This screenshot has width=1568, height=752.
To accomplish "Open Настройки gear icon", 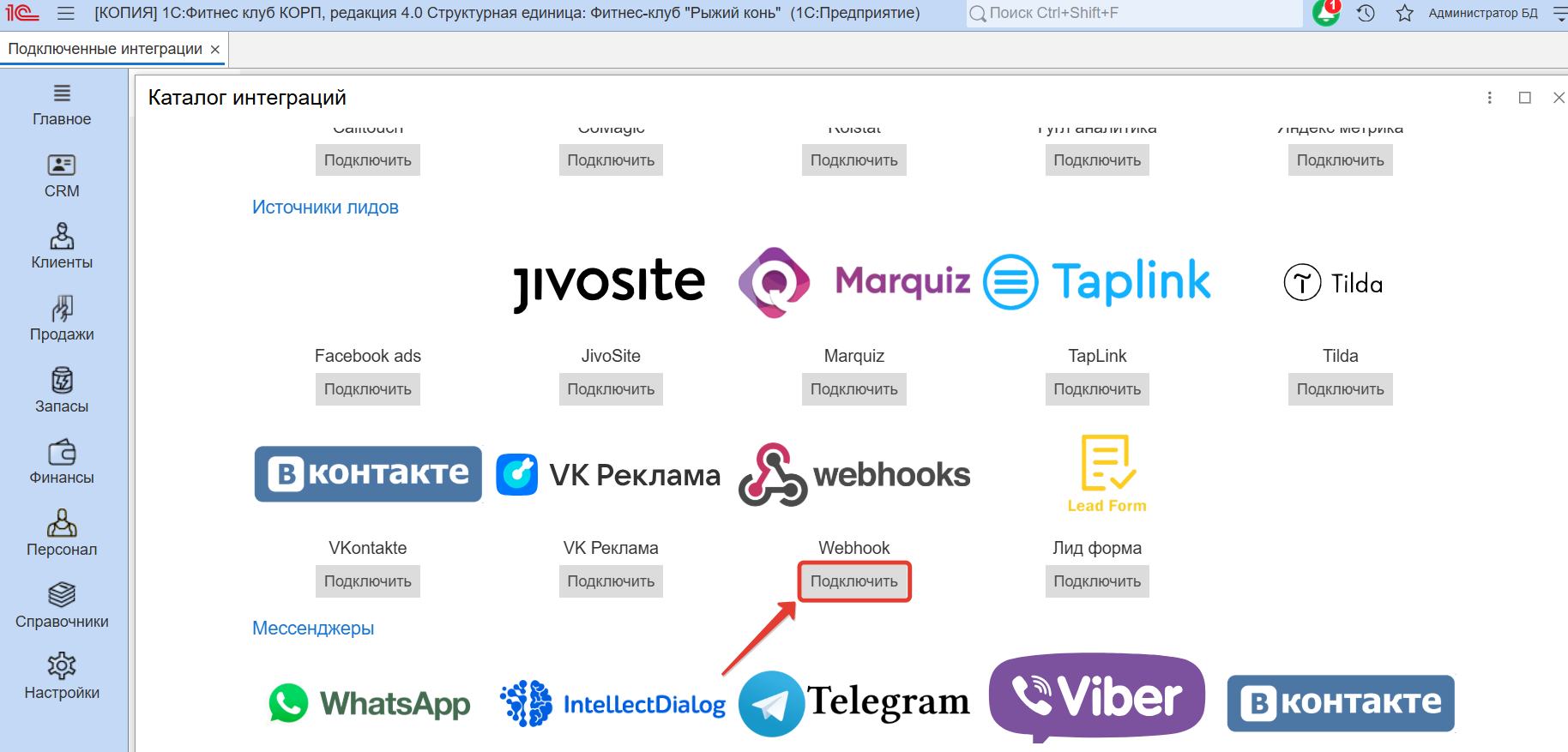I will coord(62,677).
